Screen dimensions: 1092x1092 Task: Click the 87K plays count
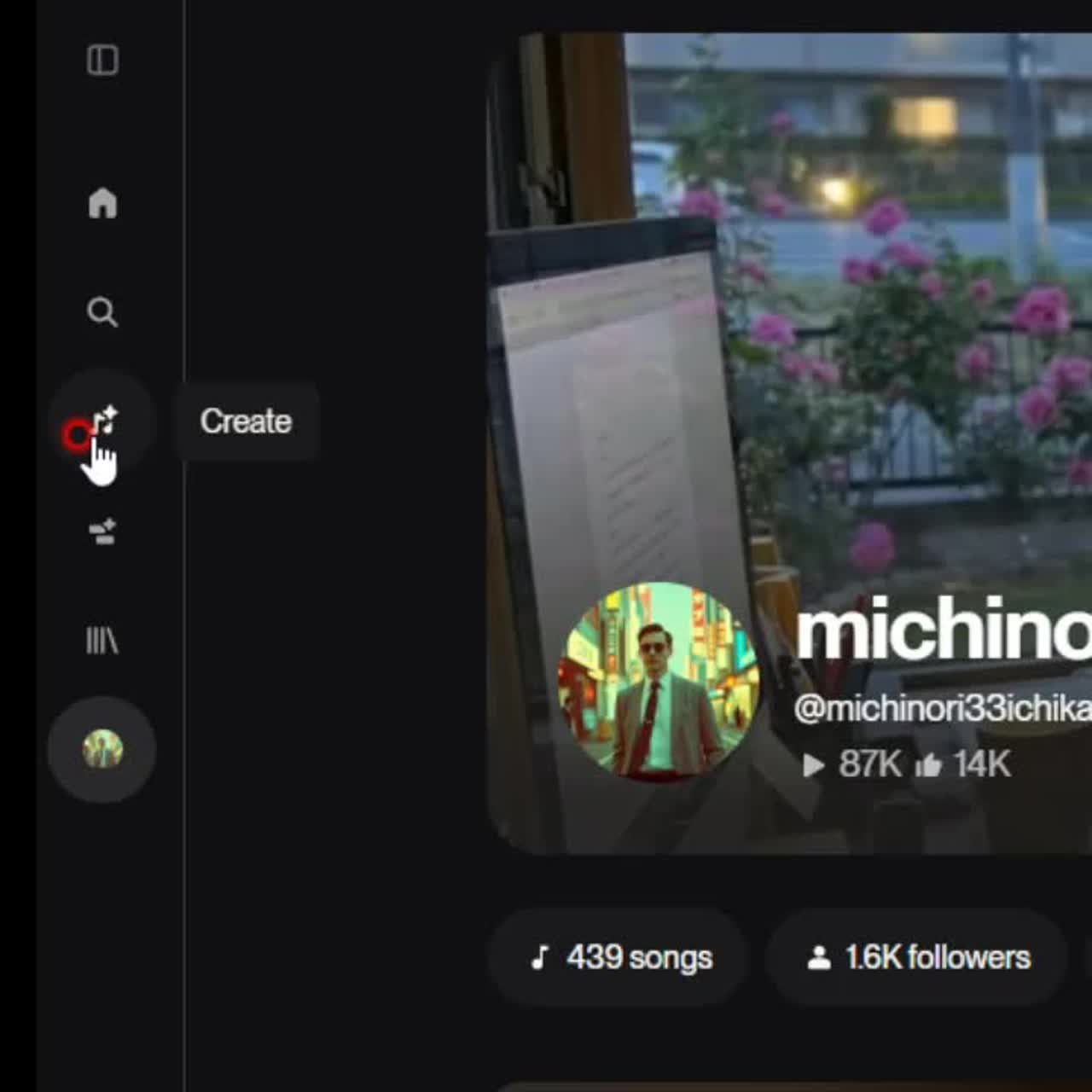point(851,764)
